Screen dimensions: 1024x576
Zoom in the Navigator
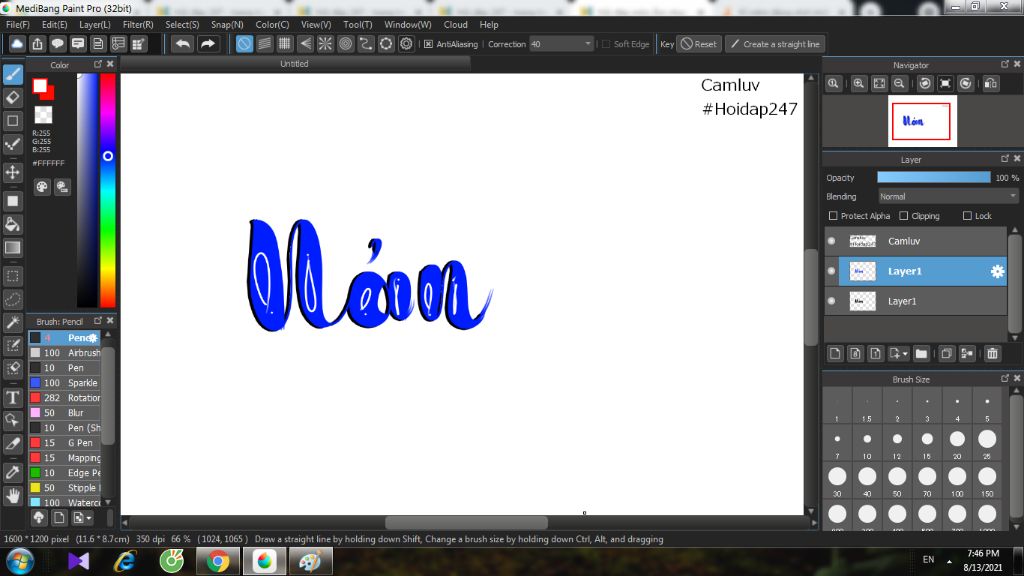[859, 84]
